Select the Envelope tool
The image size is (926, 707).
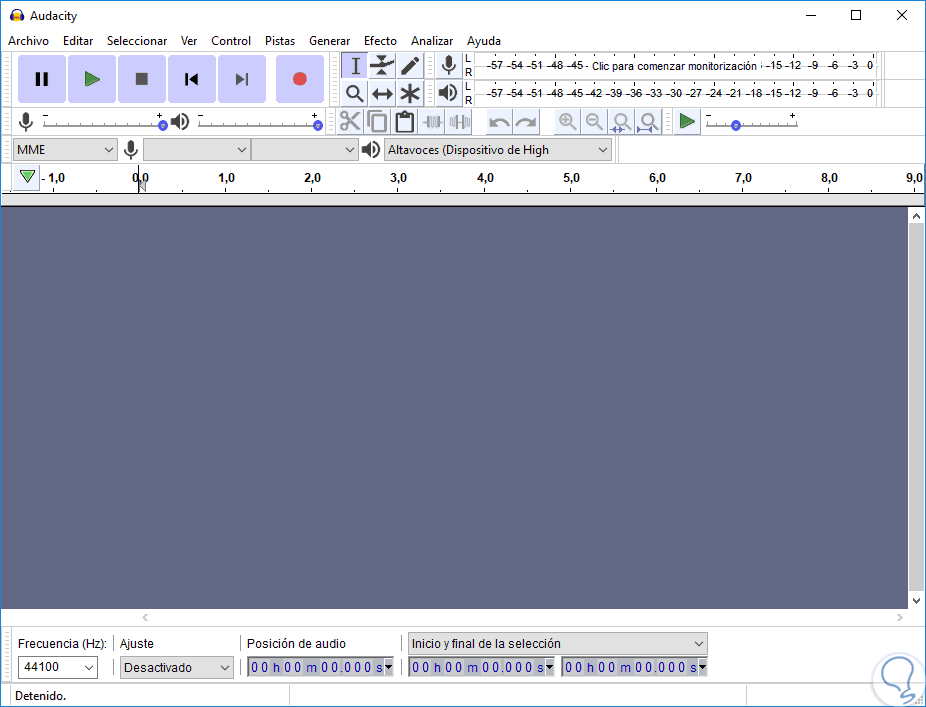tap(382, 66)
